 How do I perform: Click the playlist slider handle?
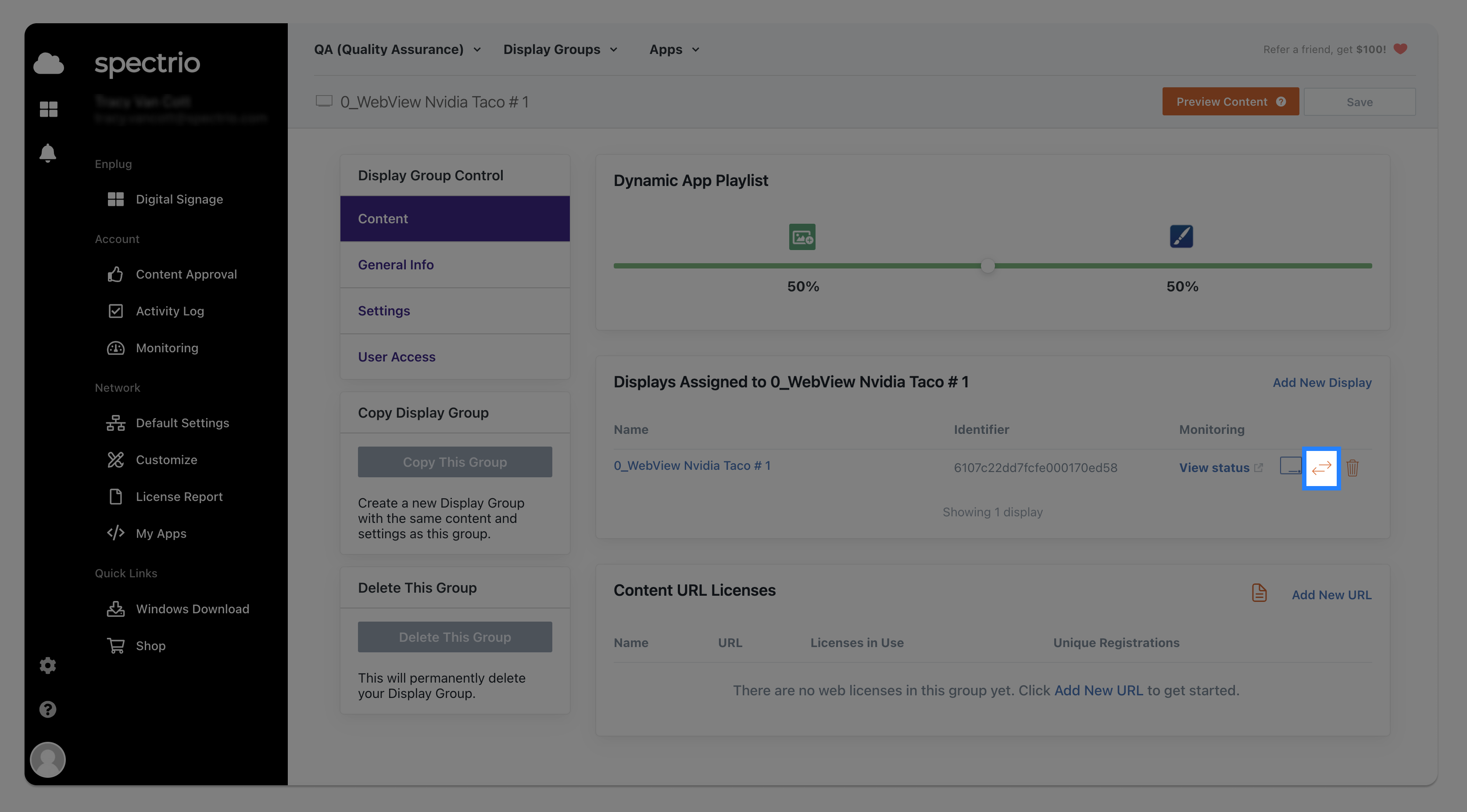coord(988,265)
